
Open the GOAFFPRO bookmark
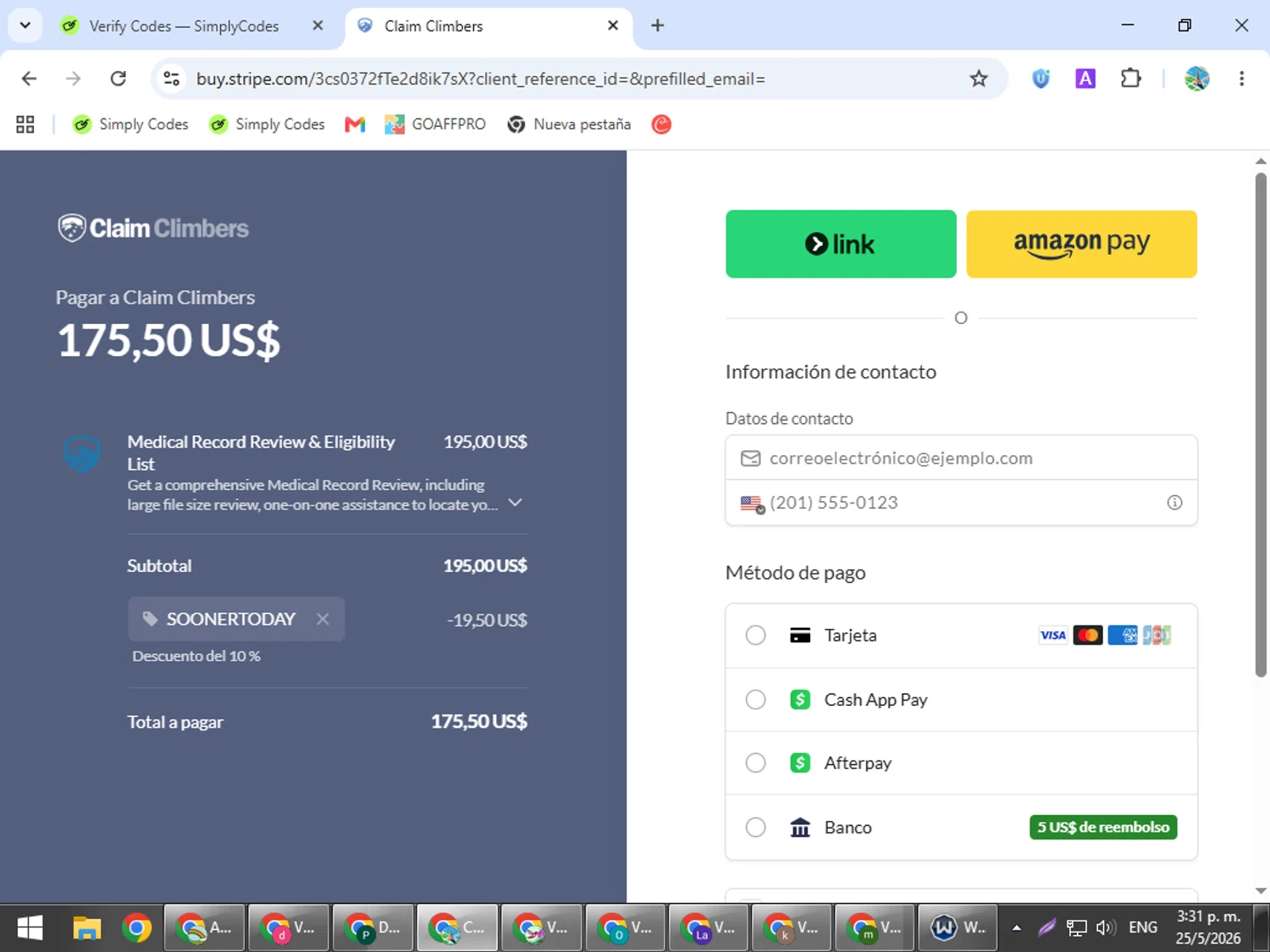click(435, 124)
